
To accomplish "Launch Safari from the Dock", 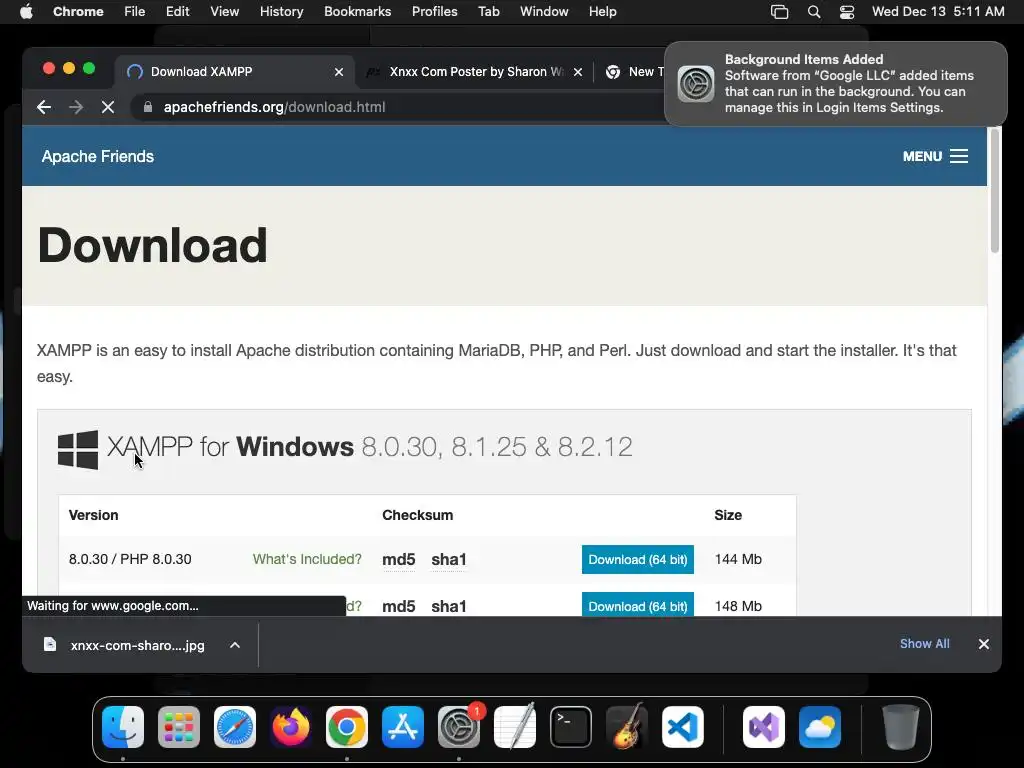I will (235, 727).
